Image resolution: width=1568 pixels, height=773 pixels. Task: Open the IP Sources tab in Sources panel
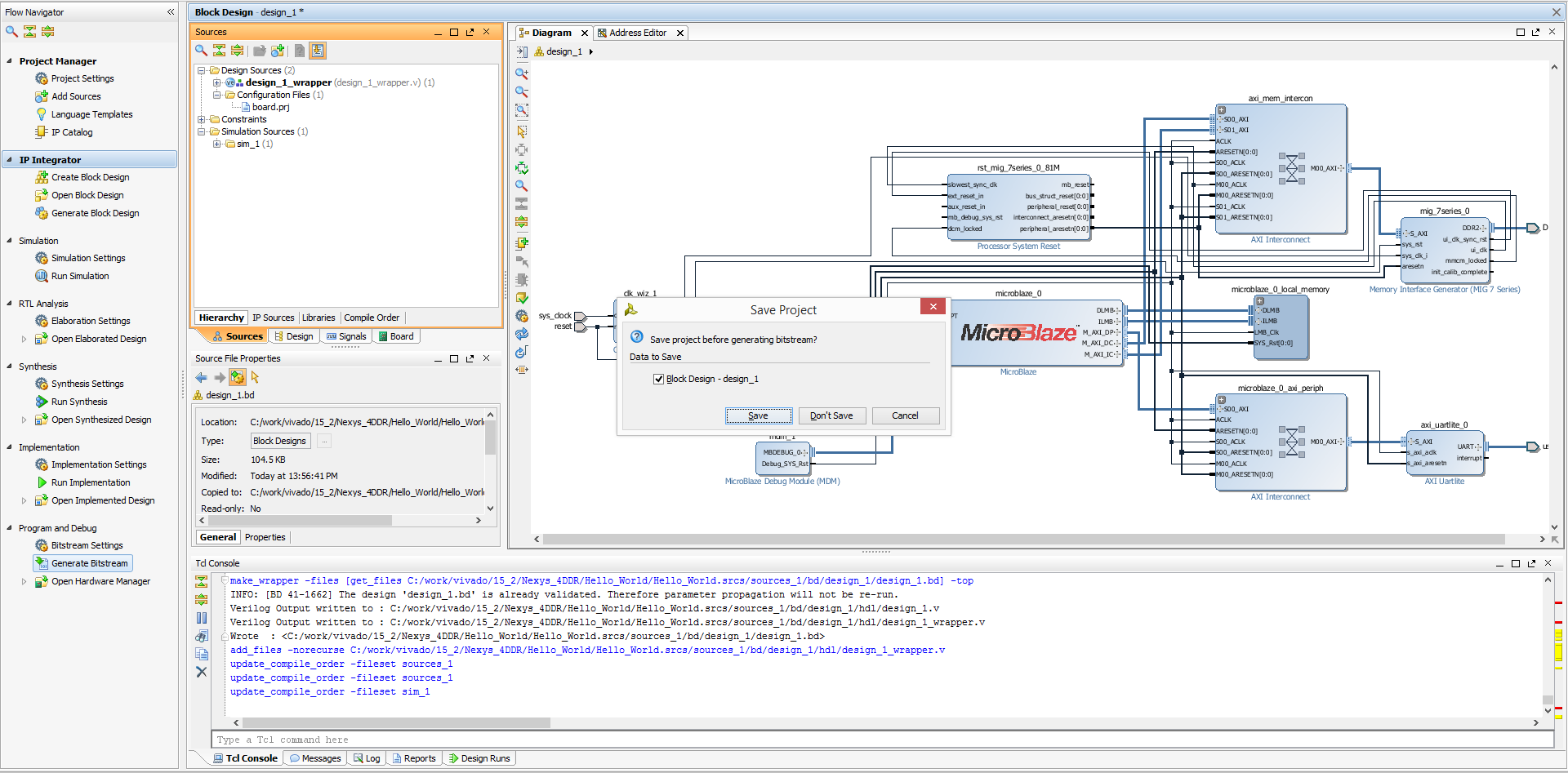click(273, 318)
